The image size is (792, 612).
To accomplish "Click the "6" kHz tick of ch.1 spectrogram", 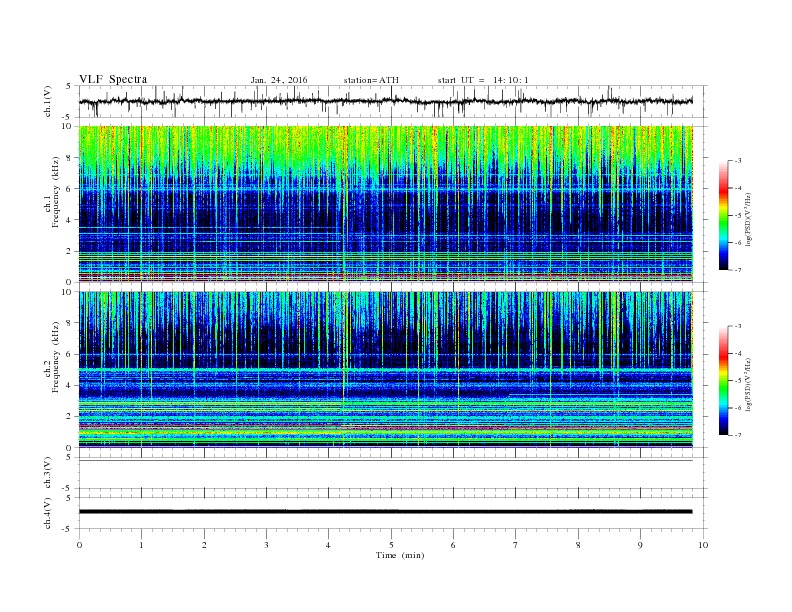I will 70,188.
